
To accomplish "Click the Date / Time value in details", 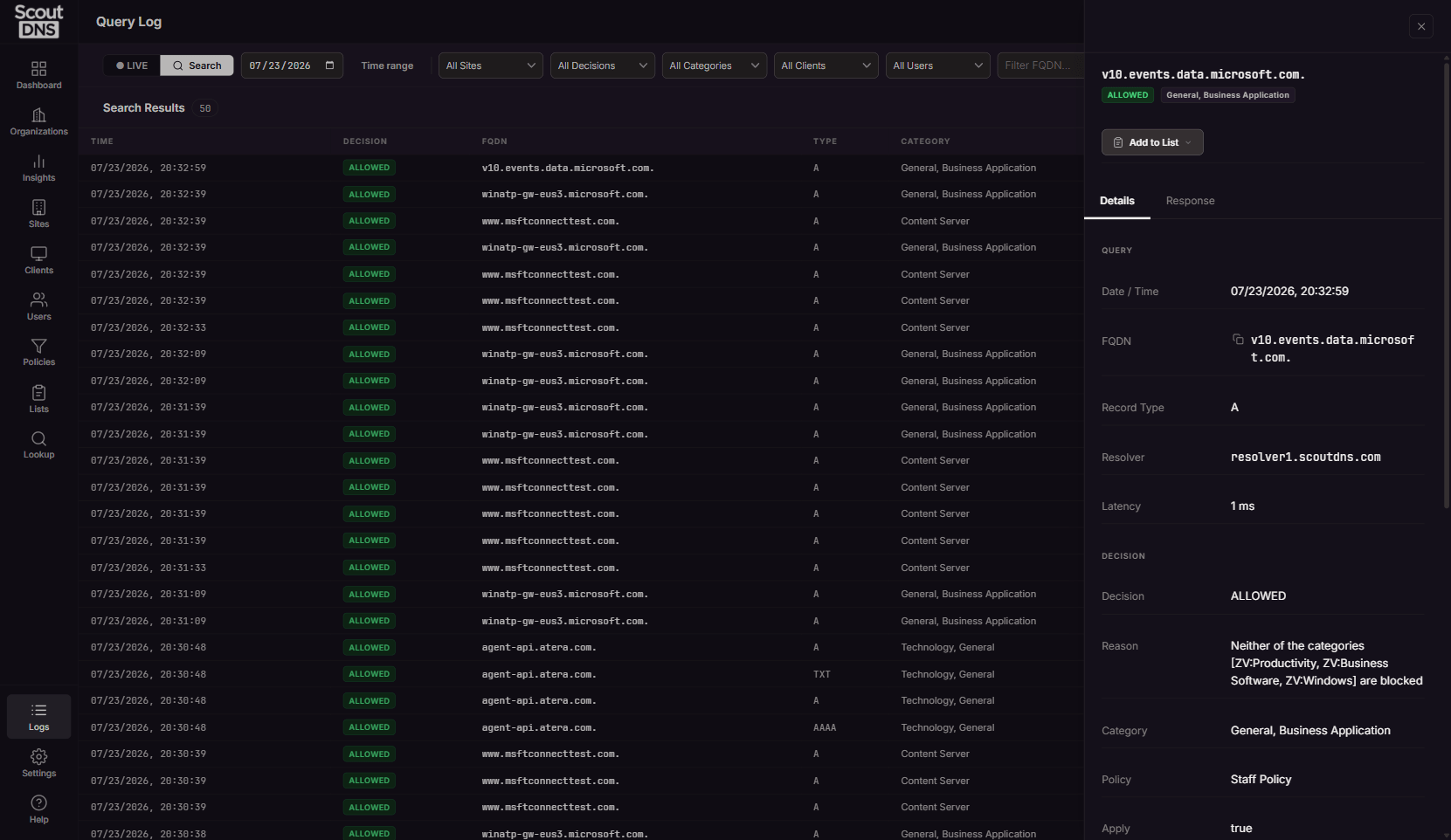I will 1289,292.
